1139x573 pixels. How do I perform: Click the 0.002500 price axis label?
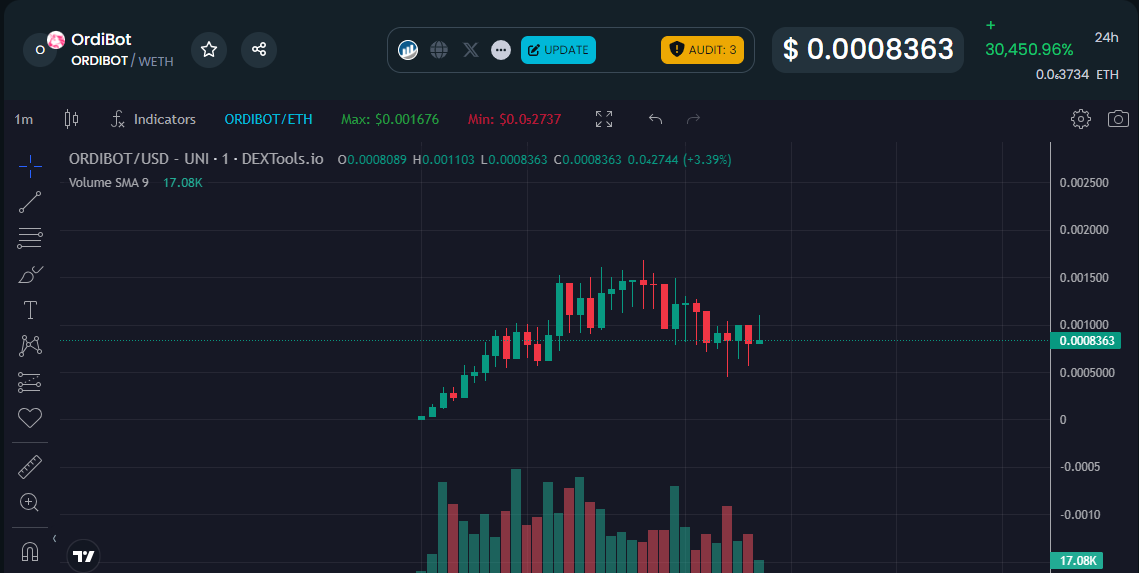point(1084,182)
